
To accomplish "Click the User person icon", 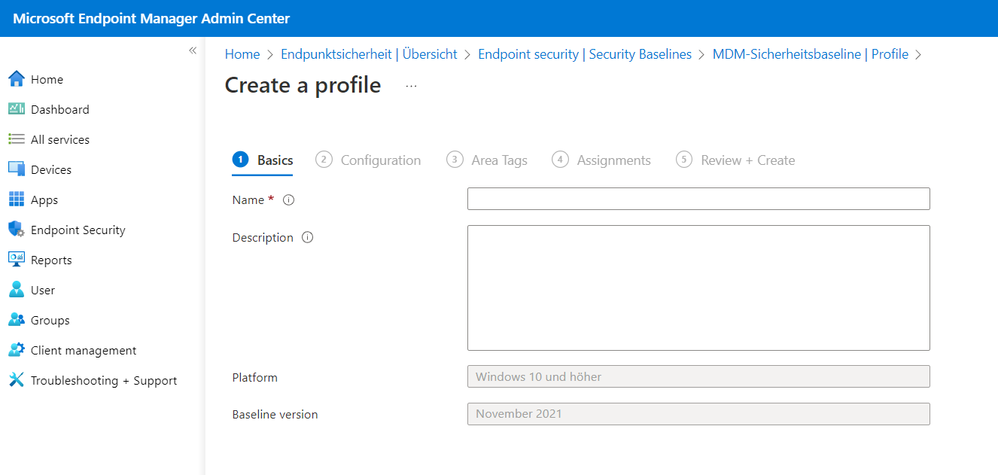I will coord(16,290).
